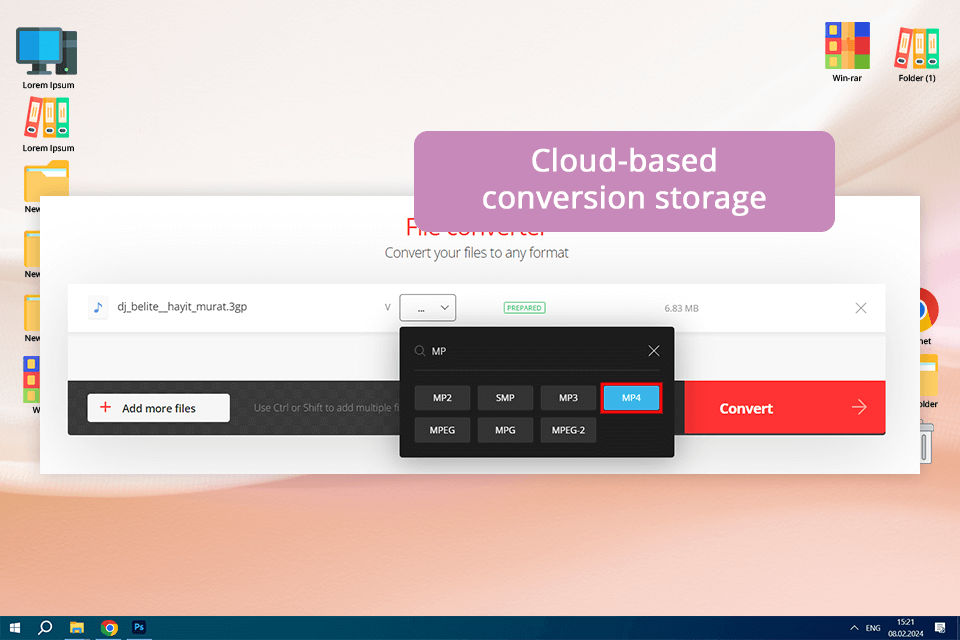
Task: Select the MP4 format option
Action: tap(631, 398)
